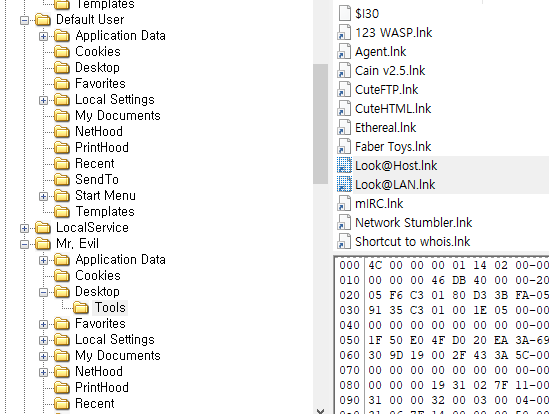Click Cookies folder icon under Mr. Evil
Image resolution: width=549 pixels, height=414 pixels.
click(x=62, y=276)
